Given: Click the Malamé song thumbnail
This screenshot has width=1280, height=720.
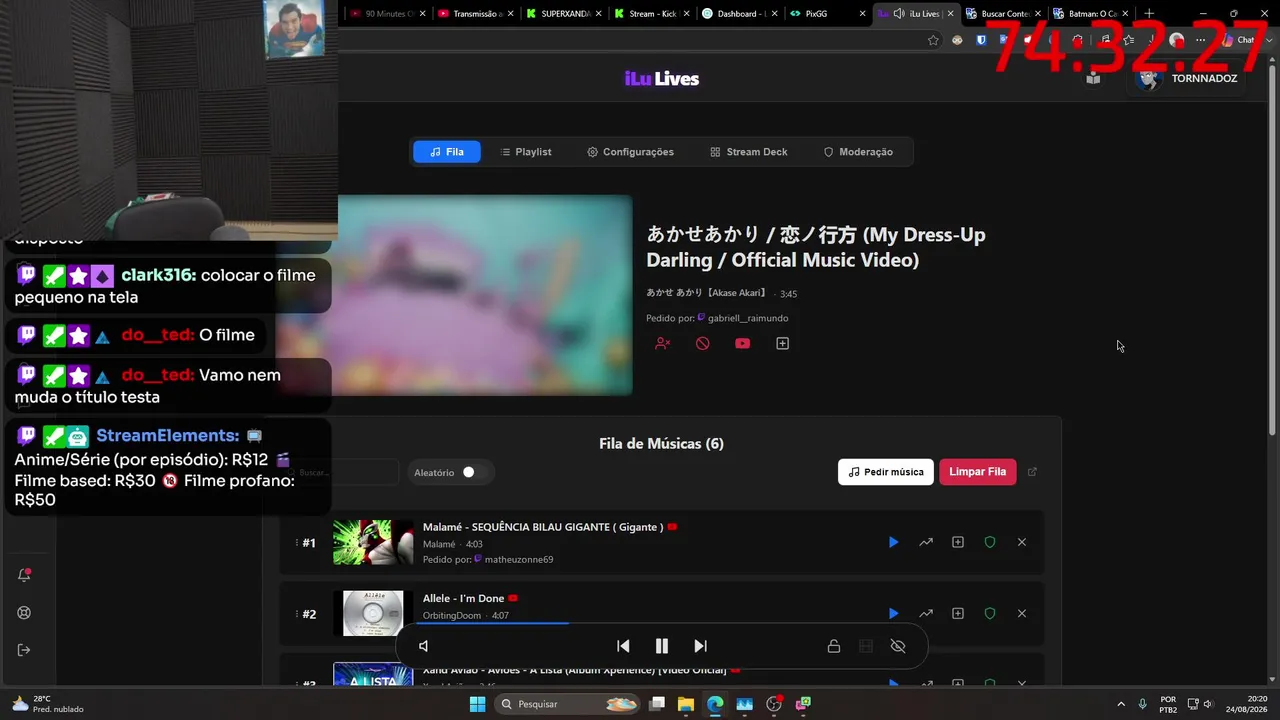Looking at the screenshot, I should pyautogui.click(x=373, y=542).
